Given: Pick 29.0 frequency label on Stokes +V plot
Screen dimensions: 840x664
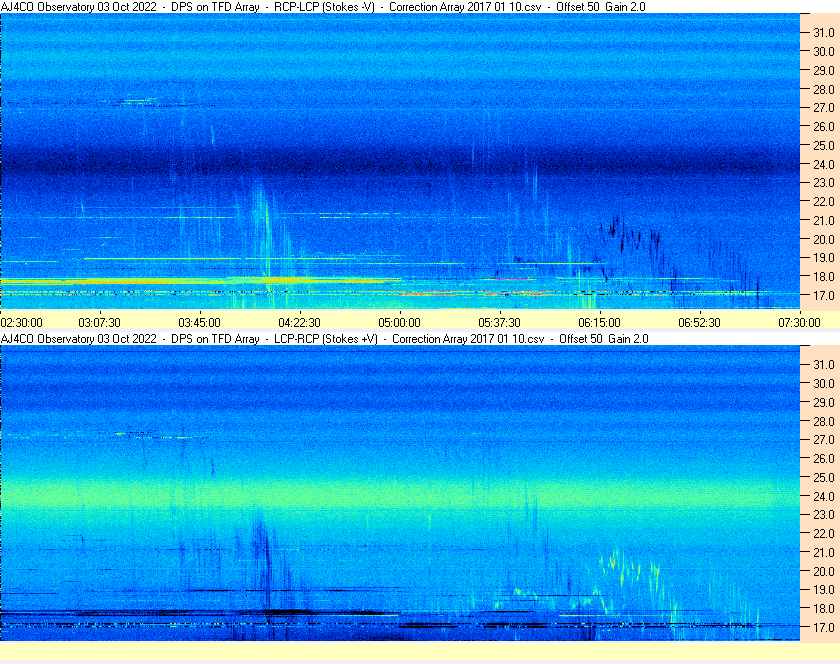Looking at the screenshot, I should [824, 402].
